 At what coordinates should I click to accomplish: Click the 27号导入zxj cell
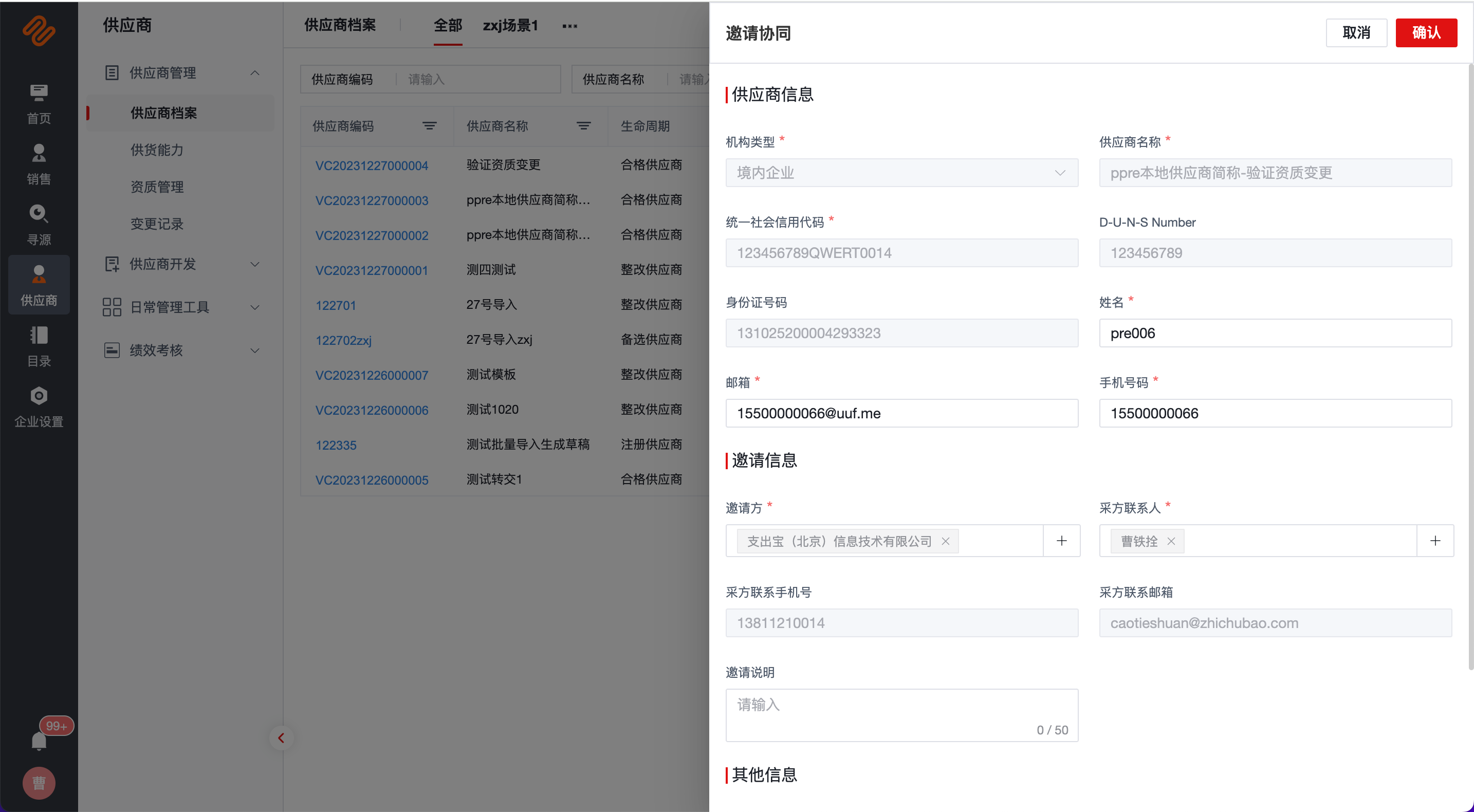click(499, 339)
